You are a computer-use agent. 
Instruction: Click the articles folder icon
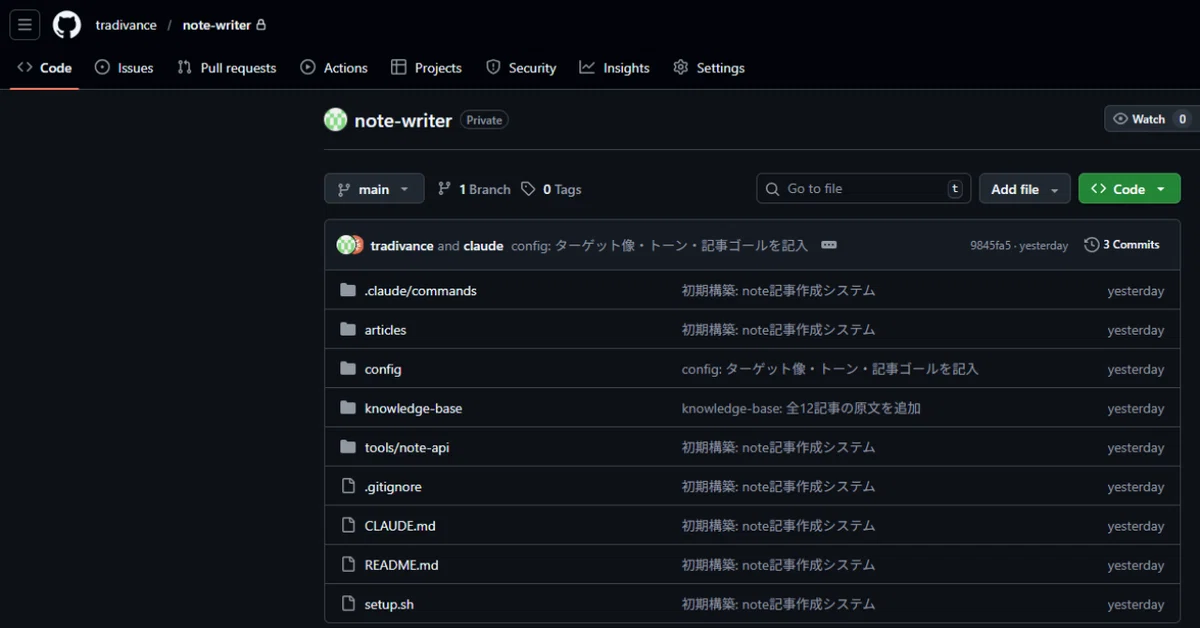[x=348, y=330]
